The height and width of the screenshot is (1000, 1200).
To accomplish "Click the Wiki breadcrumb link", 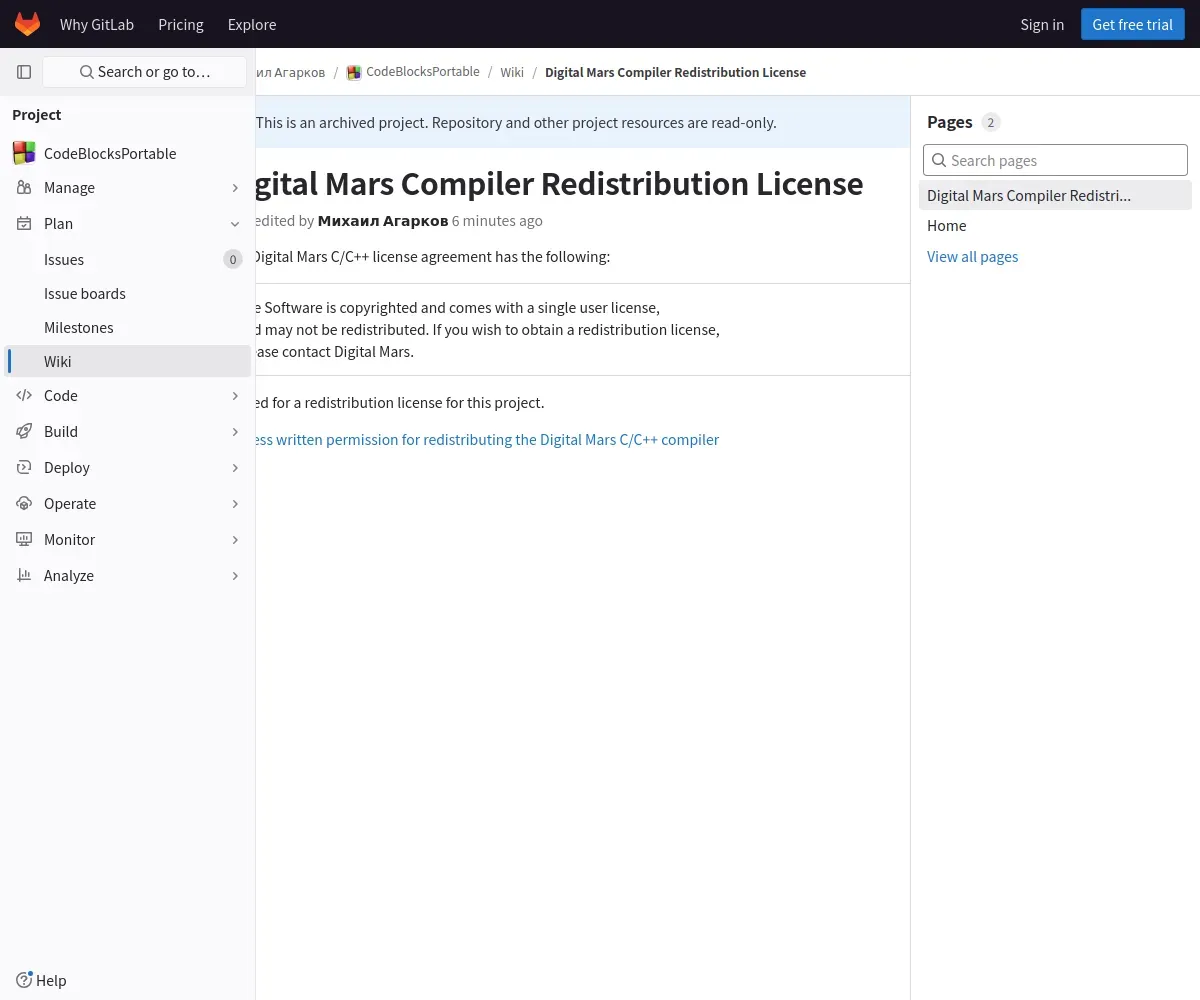I will coord(512,72).
